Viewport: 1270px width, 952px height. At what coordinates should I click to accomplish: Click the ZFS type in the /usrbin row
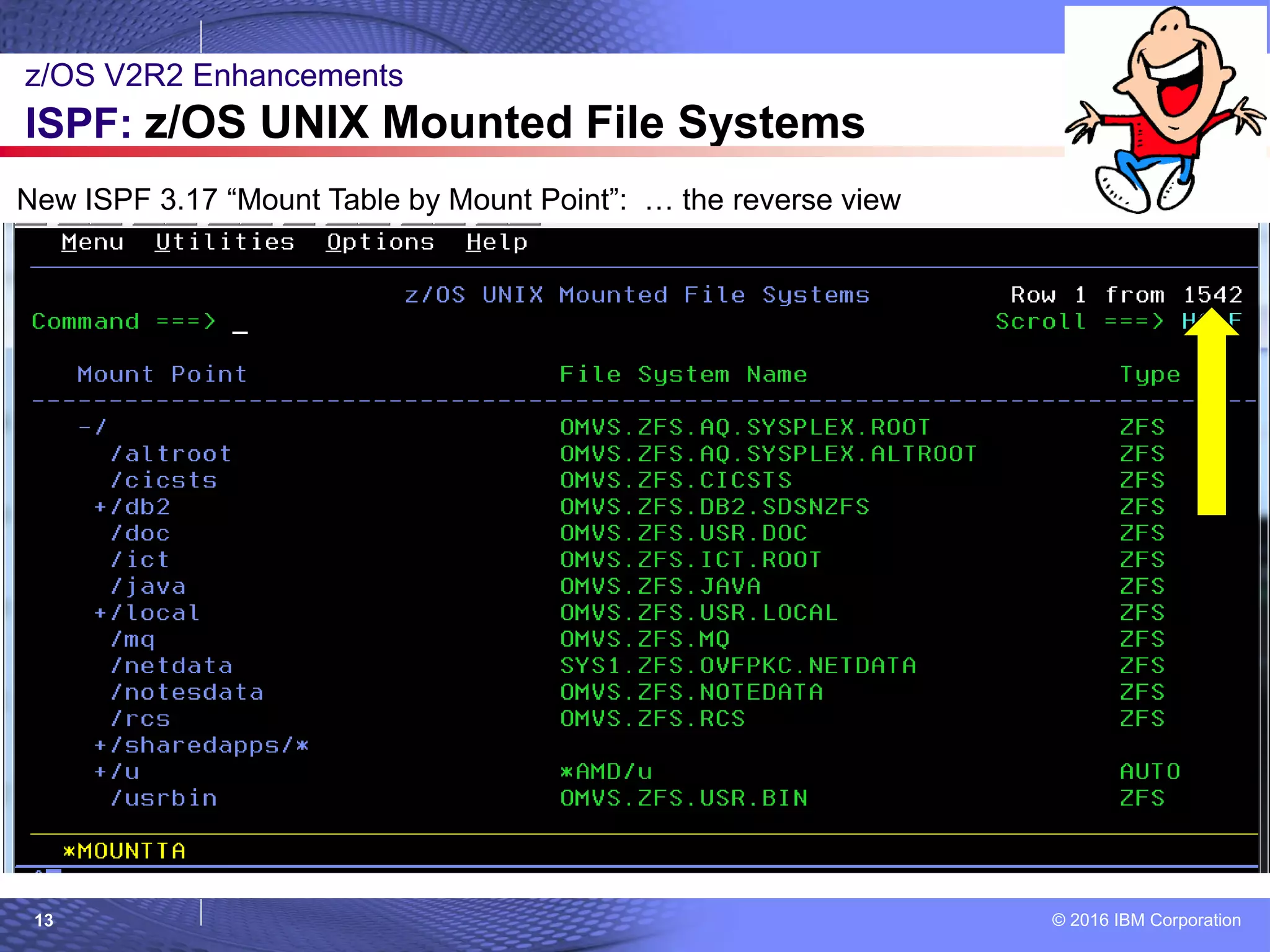1142,798
